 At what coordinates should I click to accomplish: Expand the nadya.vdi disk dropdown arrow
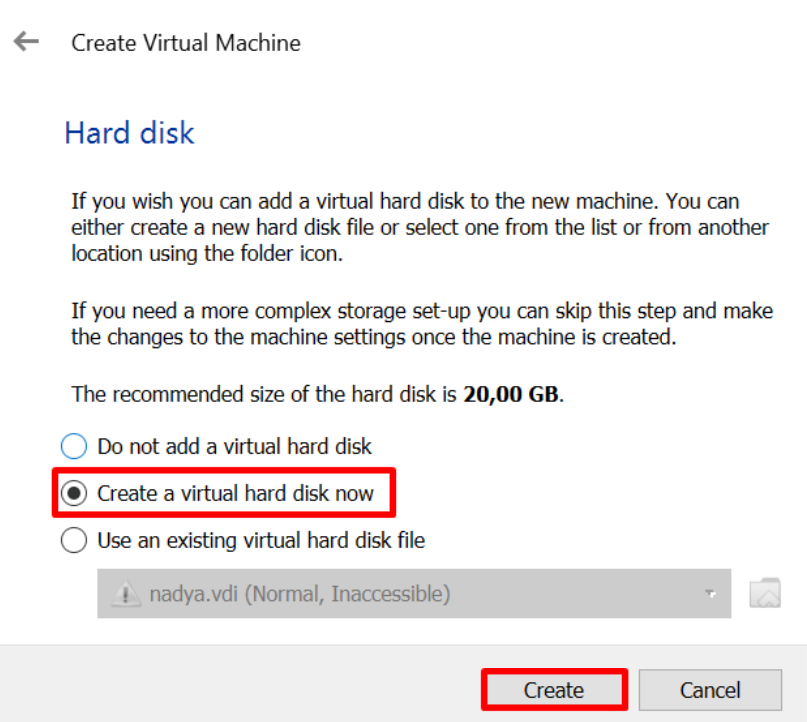tap(711, 594)
